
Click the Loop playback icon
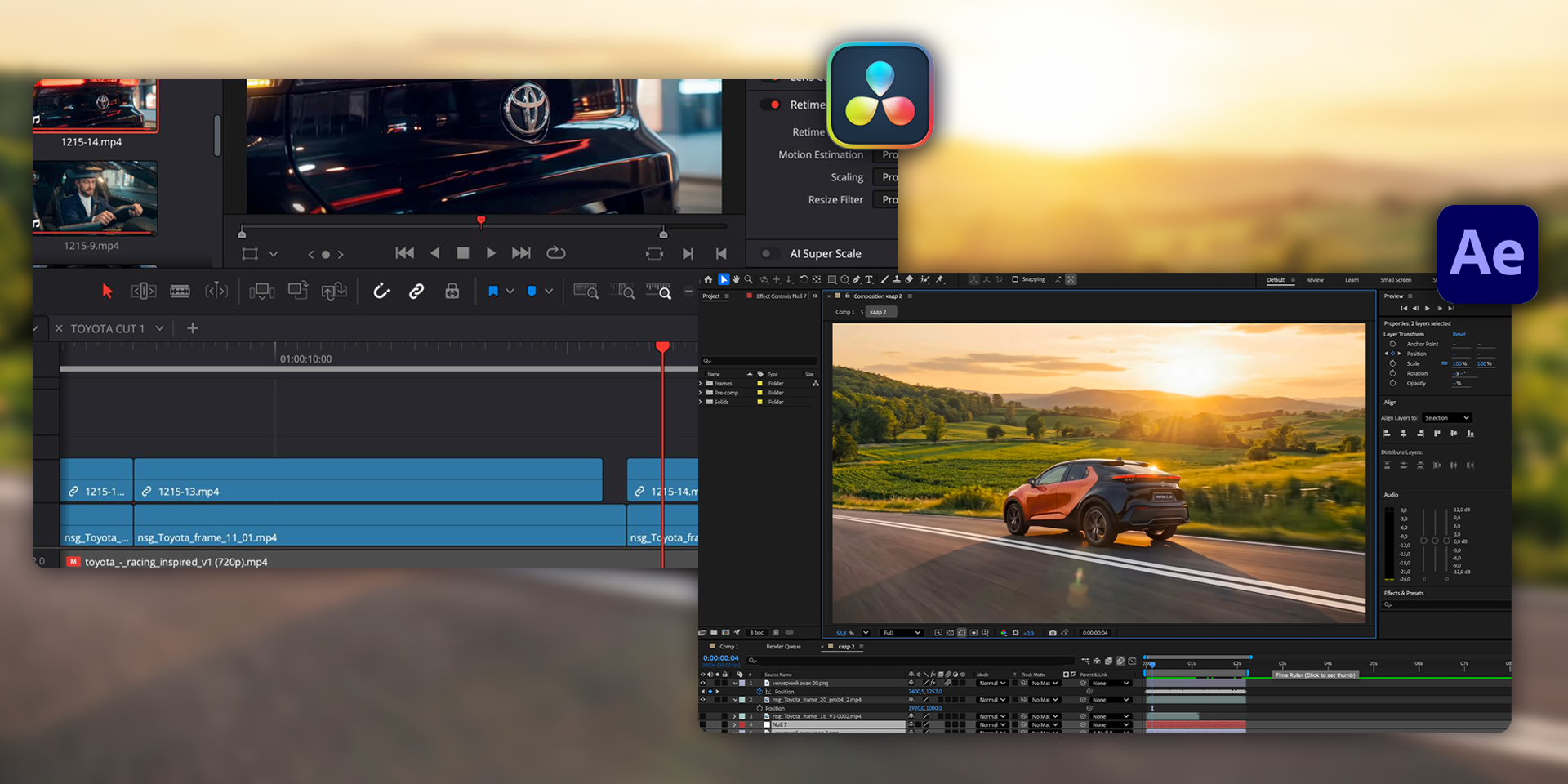tap(556, 253)
